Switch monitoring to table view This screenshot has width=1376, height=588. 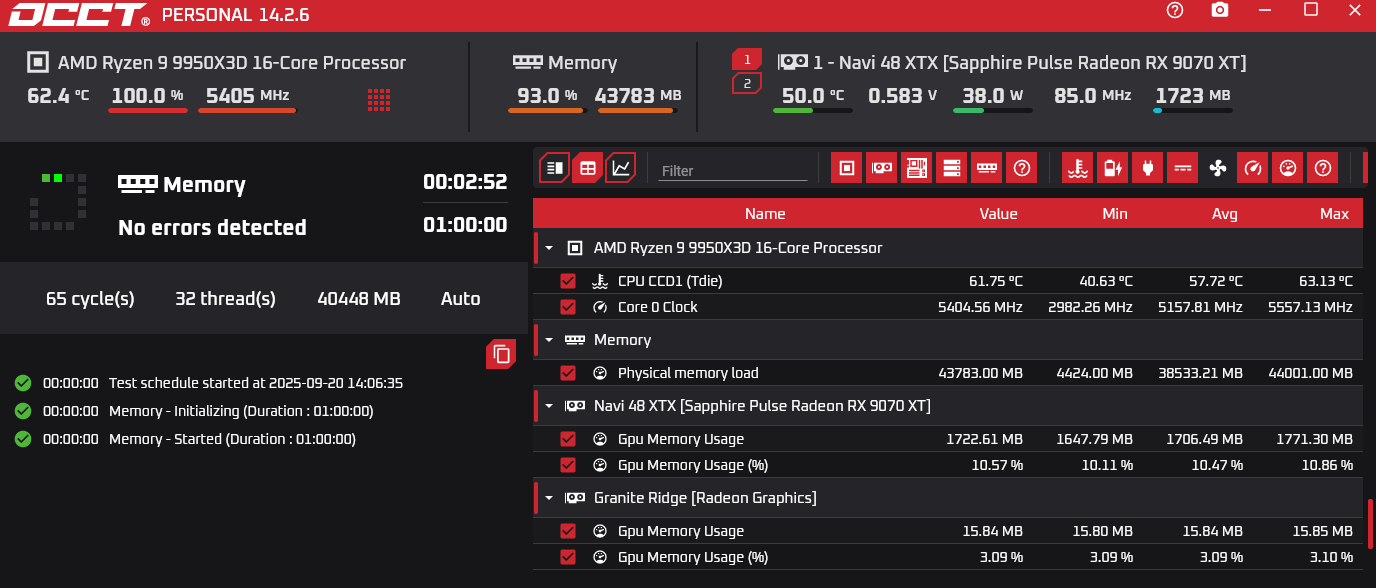tap(587, 168)
